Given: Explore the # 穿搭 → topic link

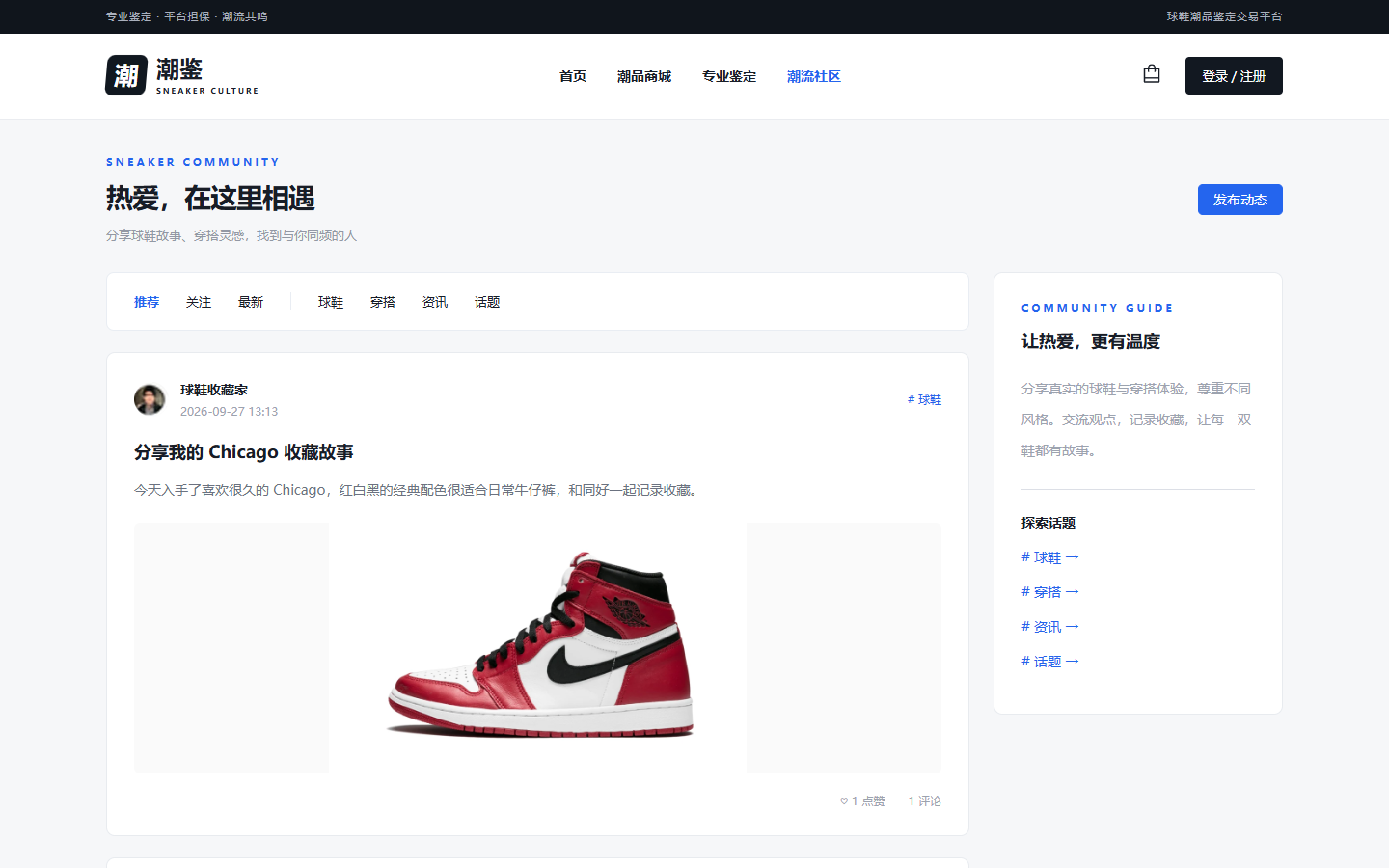Looking at the screenshot, I should coord(1050,592).
